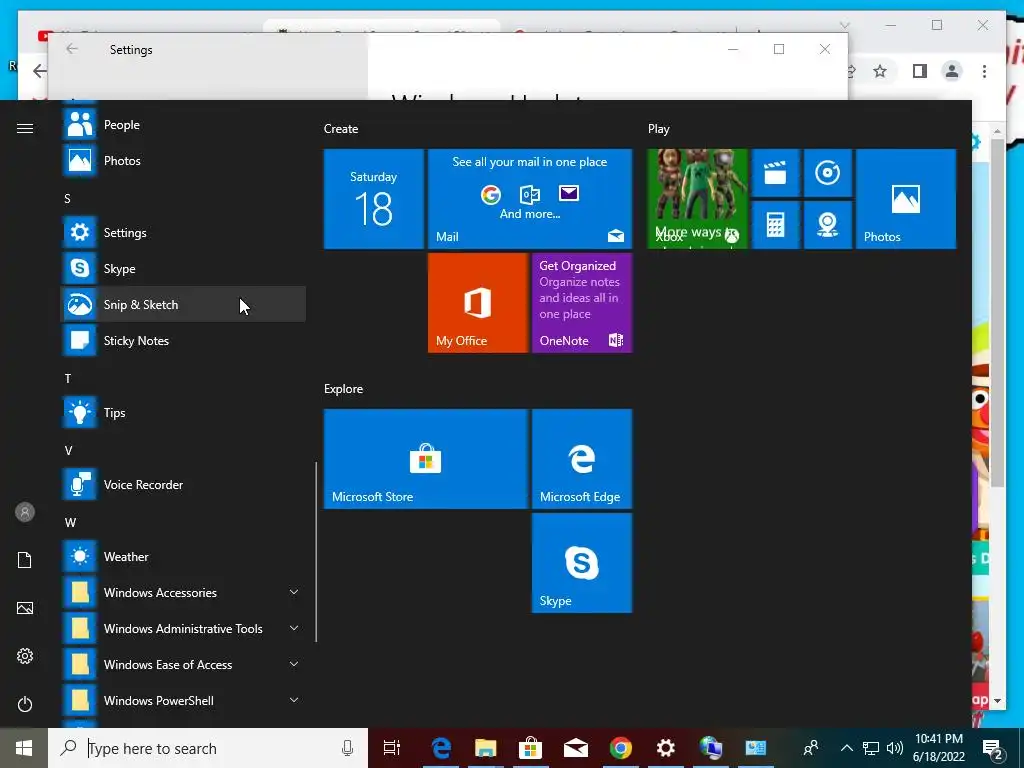Open the user account icon in the Start sidebar
This screenshot has height=768, width=1024.
[25, 512]
